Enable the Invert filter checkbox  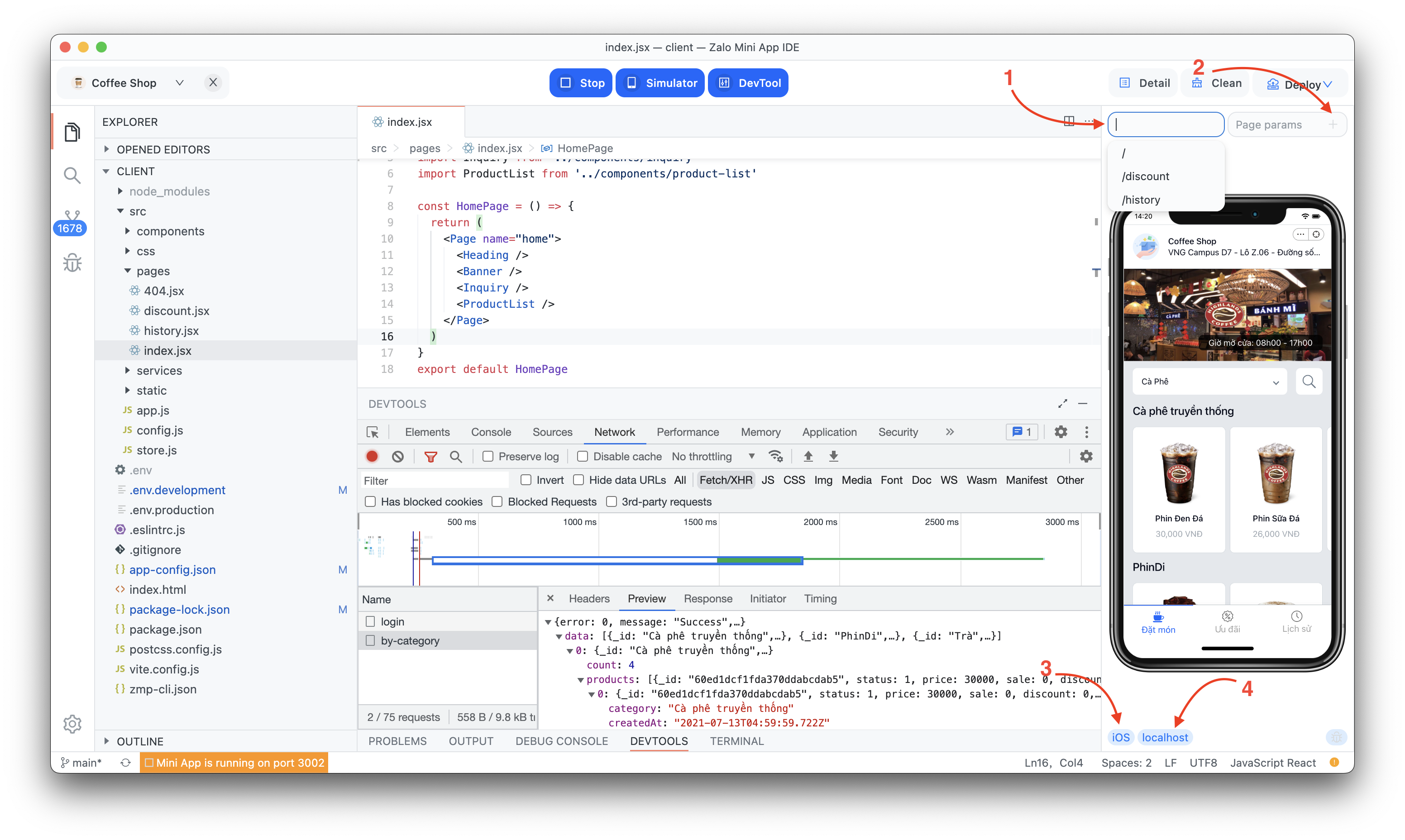(526, 480)
